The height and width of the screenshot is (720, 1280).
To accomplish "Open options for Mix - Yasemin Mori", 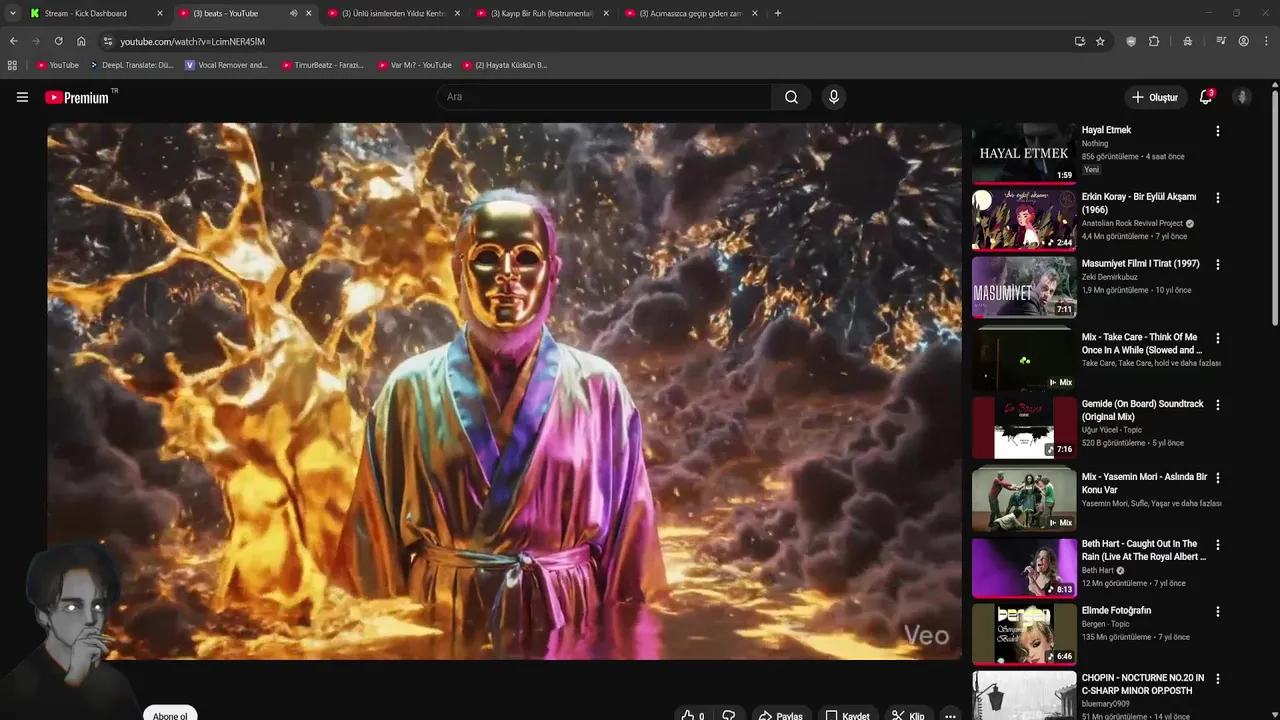I will [1217, 478].
